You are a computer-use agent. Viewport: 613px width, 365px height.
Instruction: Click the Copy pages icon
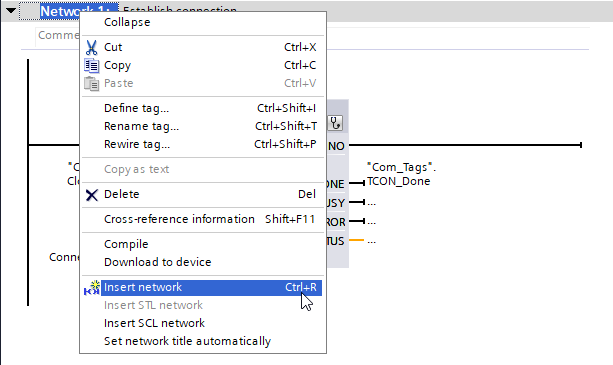(x=91, y=65)
